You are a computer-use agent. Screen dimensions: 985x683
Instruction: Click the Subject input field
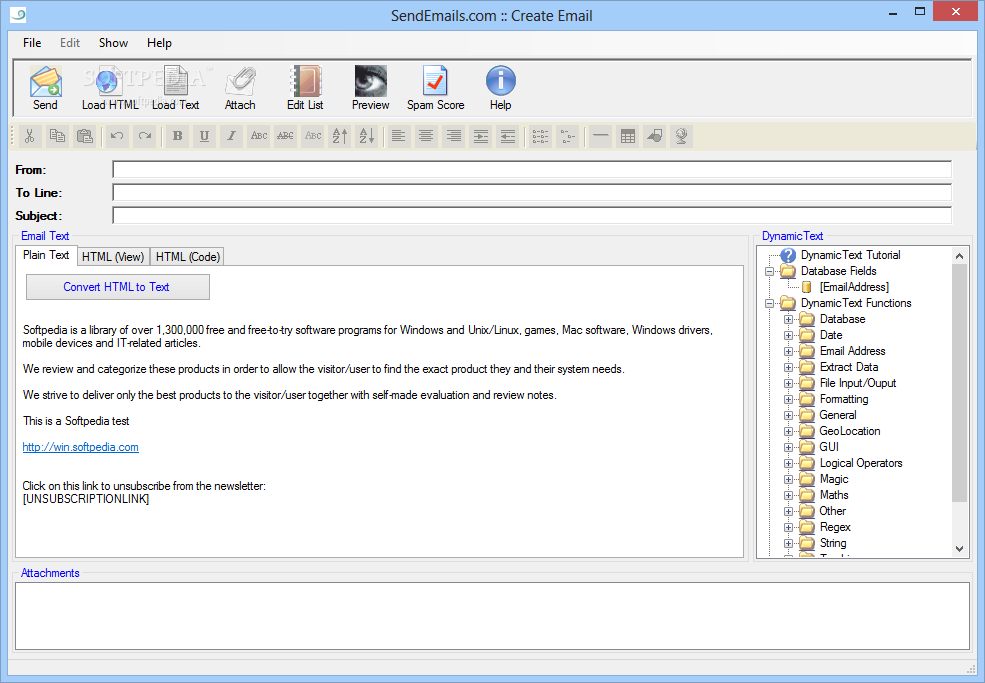(x=532, y=216)
